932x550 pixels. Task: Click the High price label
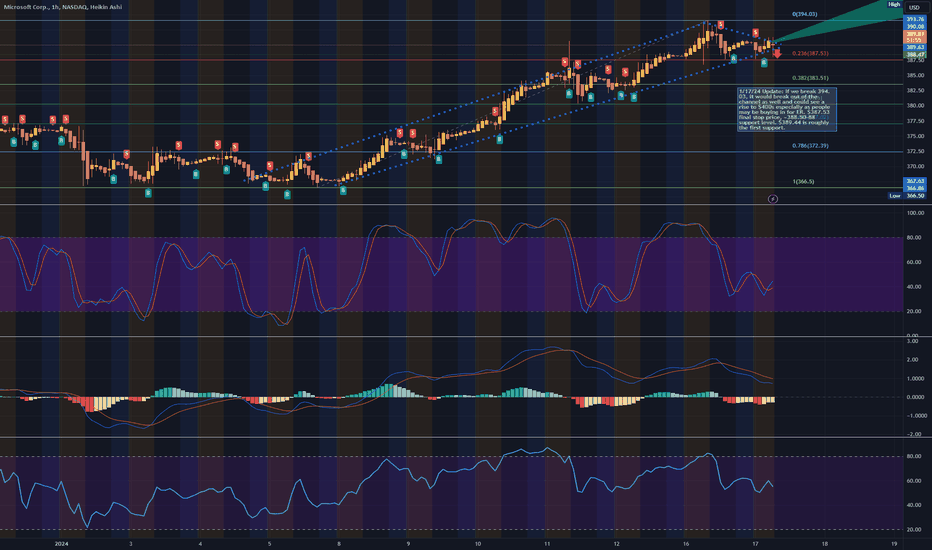[x=894, y=4]
